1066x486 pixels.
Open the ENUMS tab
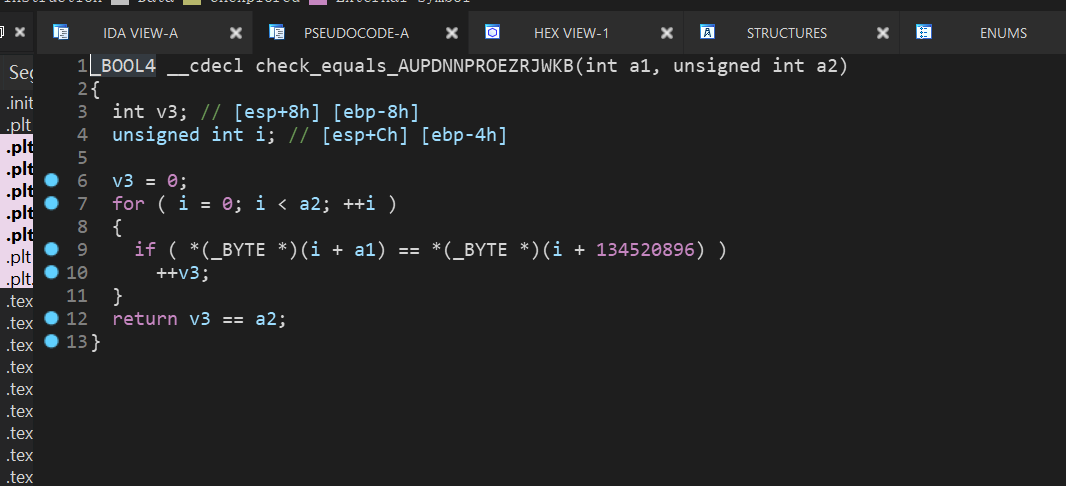click(x=1003, y=33)
